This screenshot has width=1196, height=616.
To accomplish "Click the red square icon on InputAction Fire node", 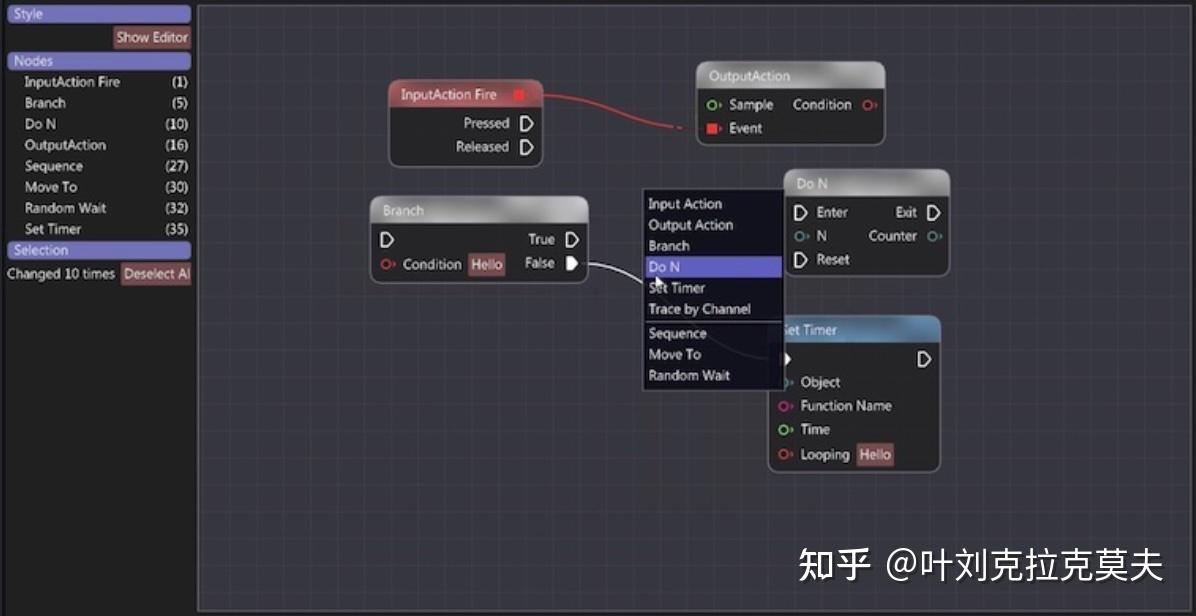I will tap(518, 93).
